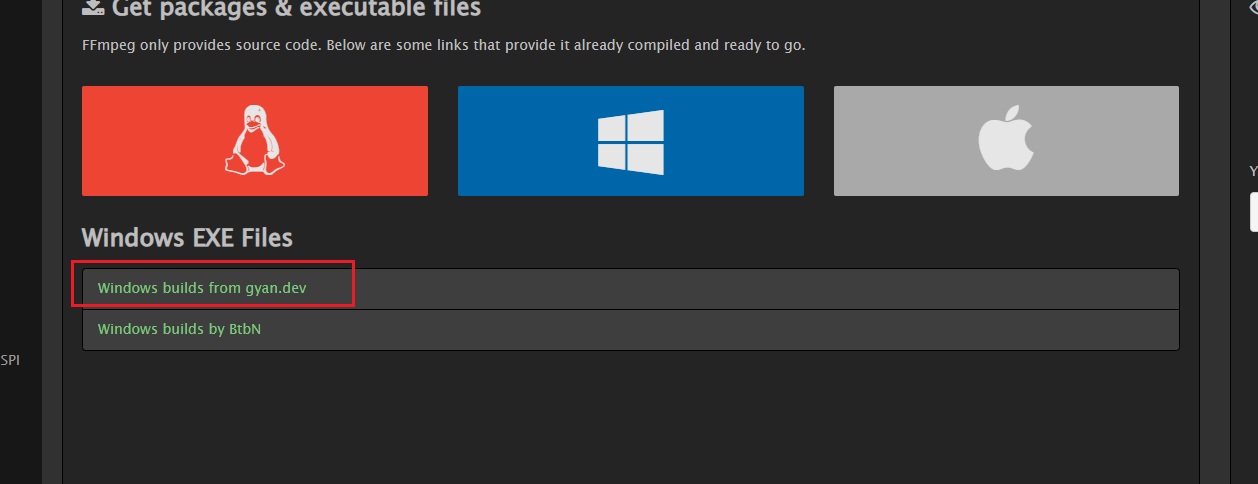Click the Windows EXE Files heading
1258x484 pixels.
187,238
